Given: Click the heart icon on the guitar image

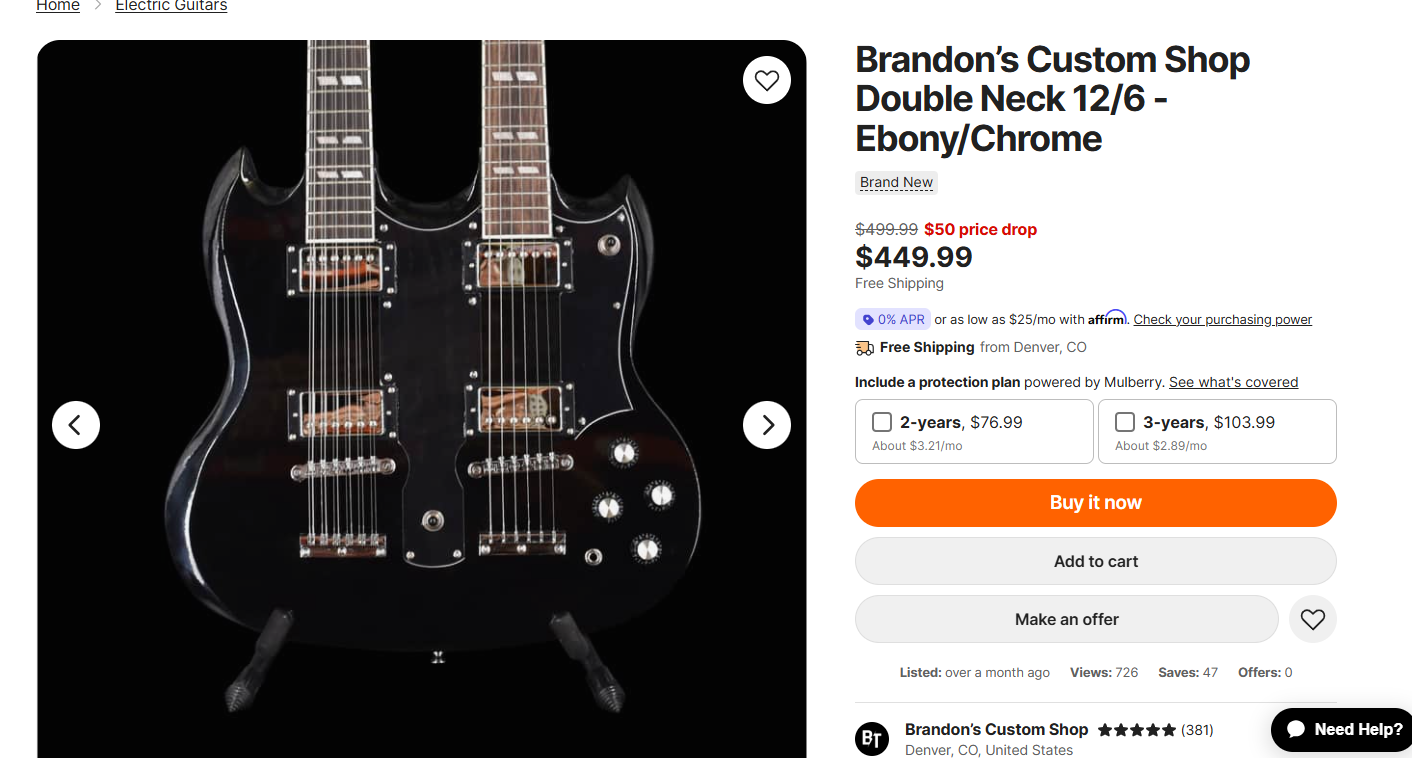Looking at the screenshot, I should coord(767,81).
